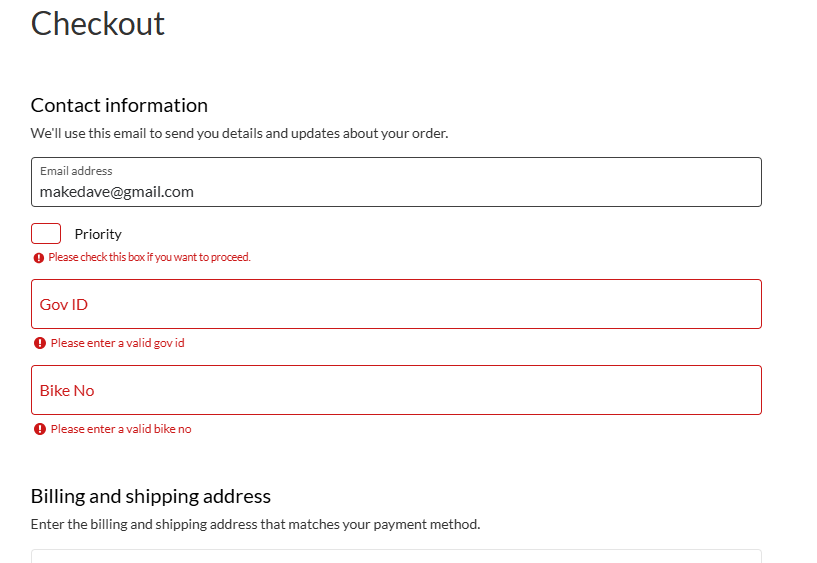
Task: Click the small 'Email address' floating label
Action: pyautogui.click(x=76, y=171)
